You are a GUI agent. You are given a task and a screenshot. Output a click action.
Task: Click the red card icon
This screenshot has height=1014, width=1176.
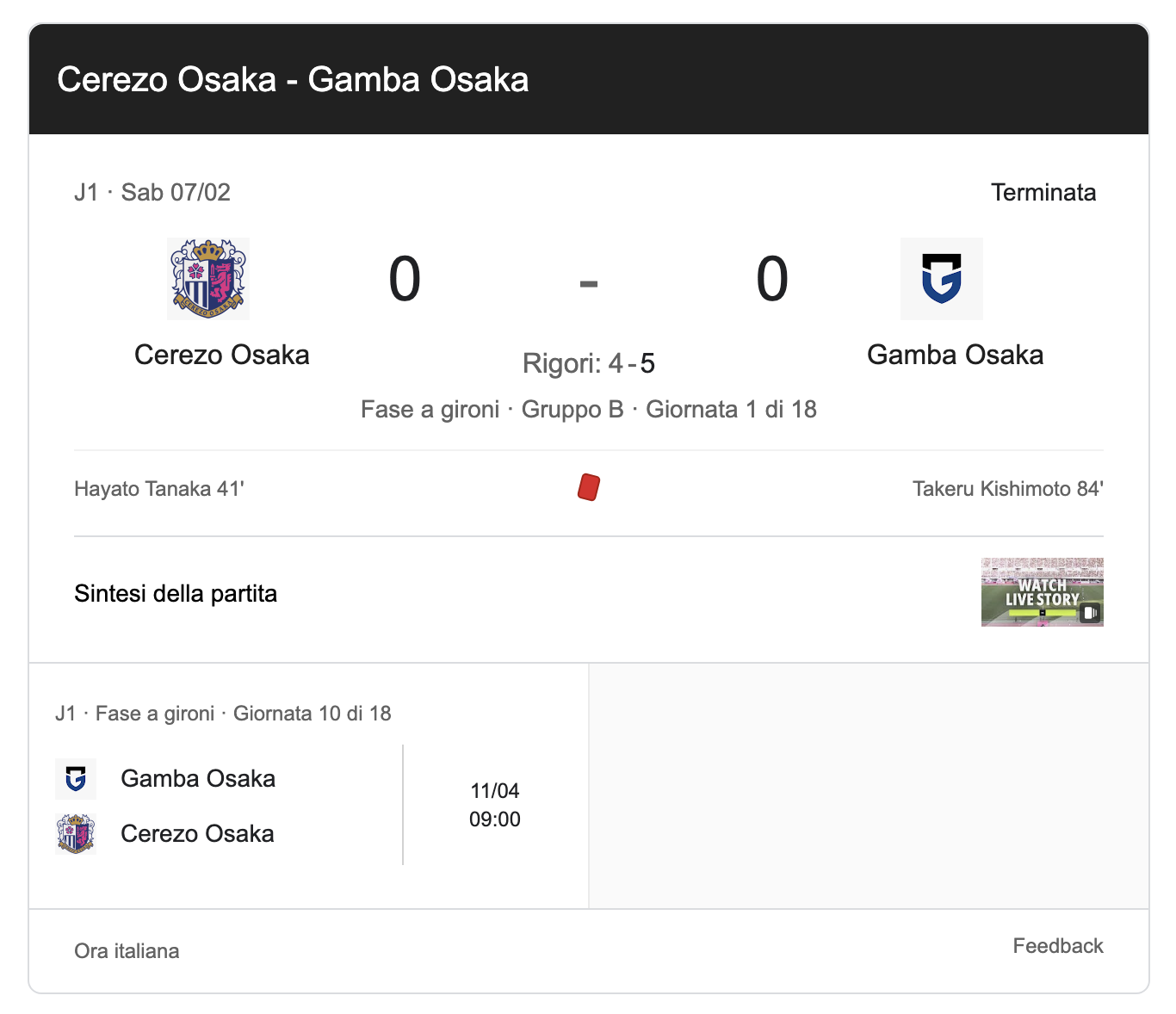point(589,487)
